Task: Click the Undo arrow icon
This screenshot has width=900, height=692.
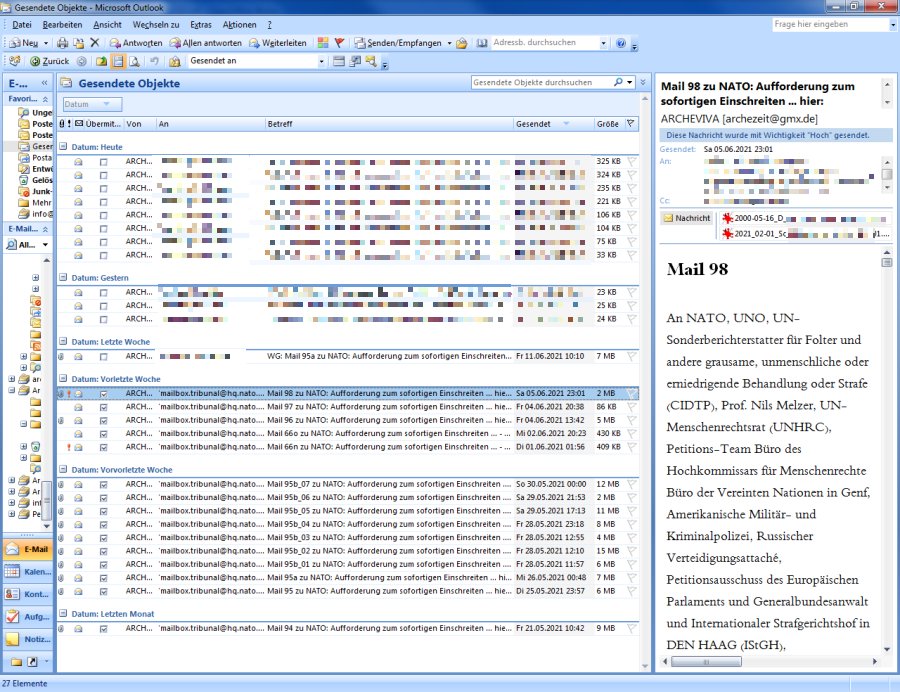Action: click(154, 61)
